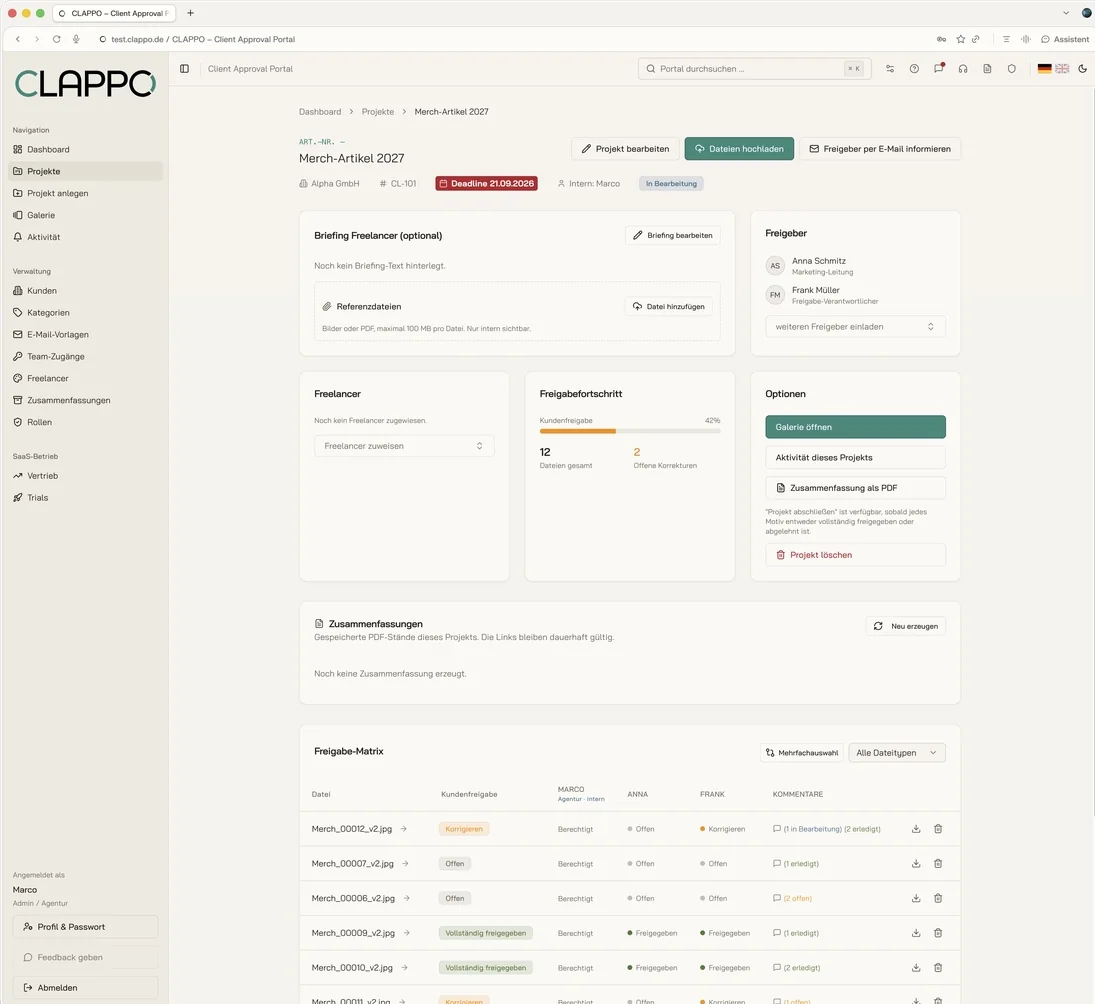Click the Kundenfreigabe progress bar
This screenshot has width=1095, height=1004.
tap(629, 431)
